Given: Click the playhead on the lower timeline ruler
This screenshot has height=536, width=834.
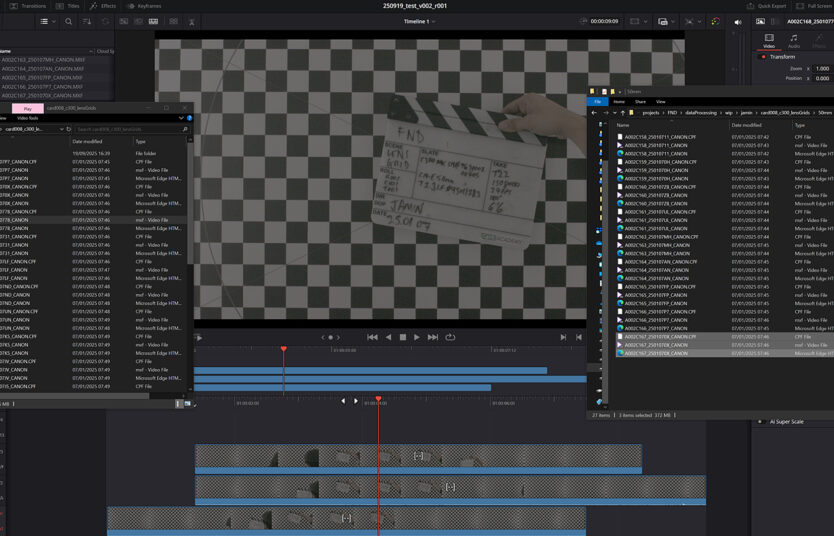Looking at the screenshot, I should point(378,399).
